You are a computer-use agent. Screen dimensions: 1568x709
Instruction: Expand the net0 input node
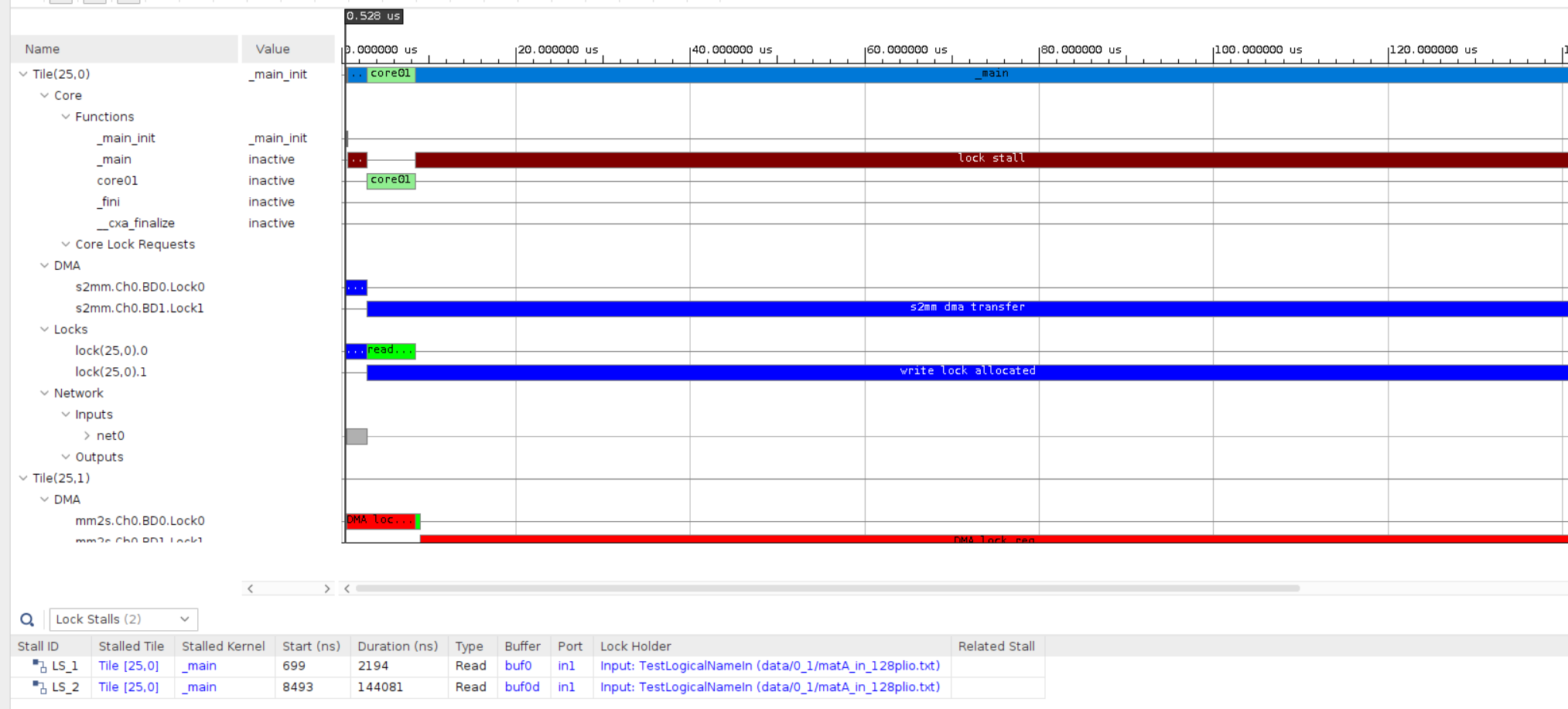pyautogui.click(x=87, y=435)
